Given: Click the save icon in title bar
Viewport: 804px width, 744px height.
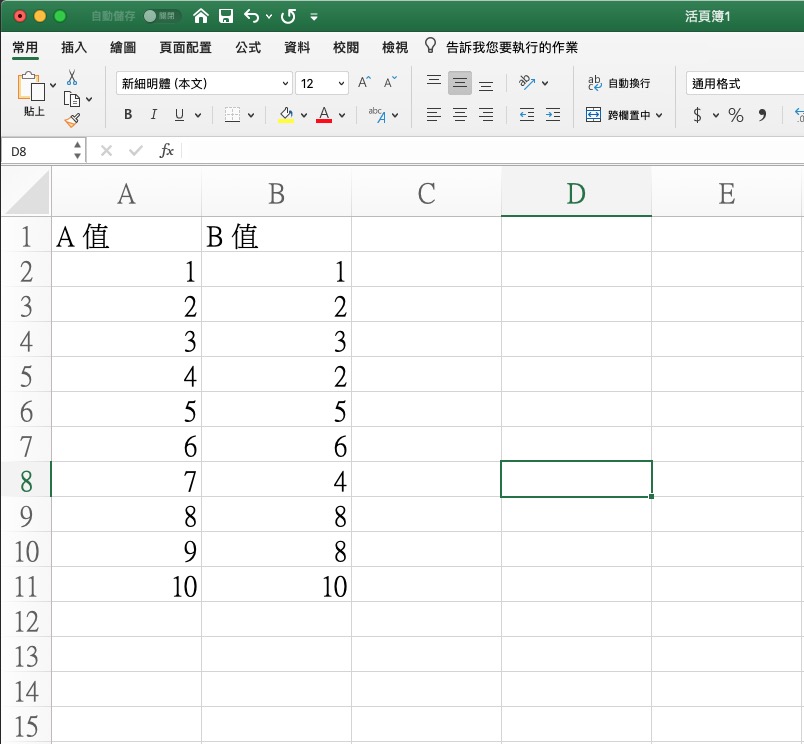Looking at the screenshot, I should 226,16.
